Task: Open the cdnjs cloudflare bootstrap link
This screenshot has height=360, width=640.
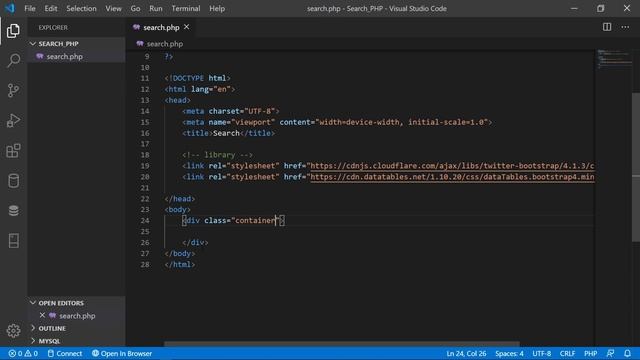Action: (452, 166)
